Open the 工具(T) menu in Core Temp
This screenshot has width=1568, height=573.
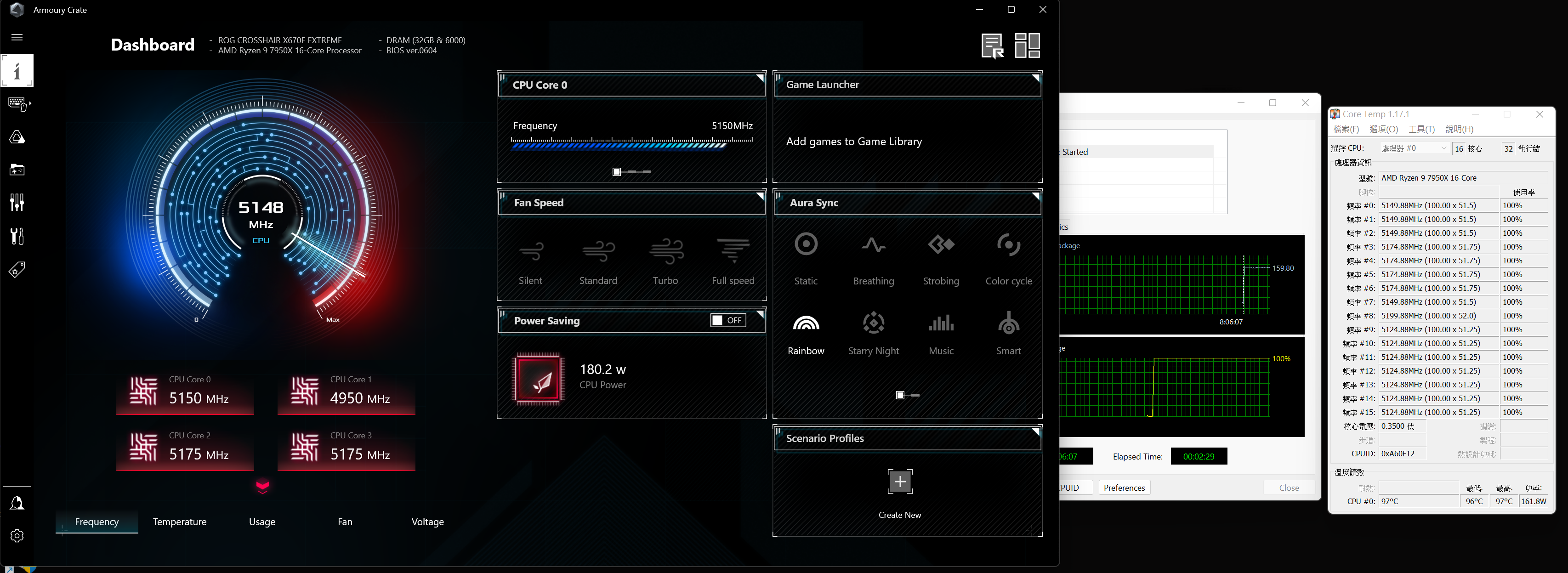(x=1421, y=129)
